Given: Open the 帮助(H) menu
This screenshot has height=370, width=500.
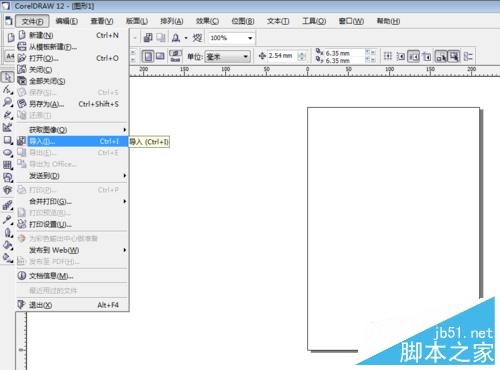Looking at the screenshot, I should (x=388, y=21).
